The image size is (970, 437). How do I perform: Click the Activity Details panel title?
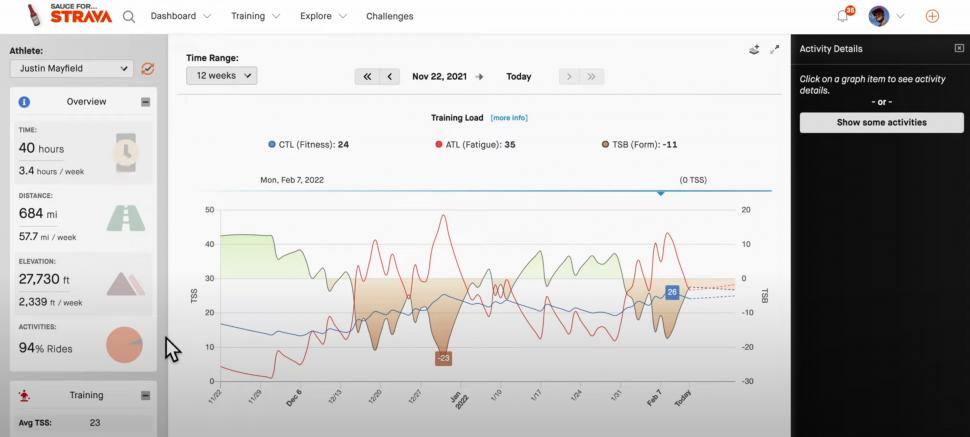coord(831,48)
